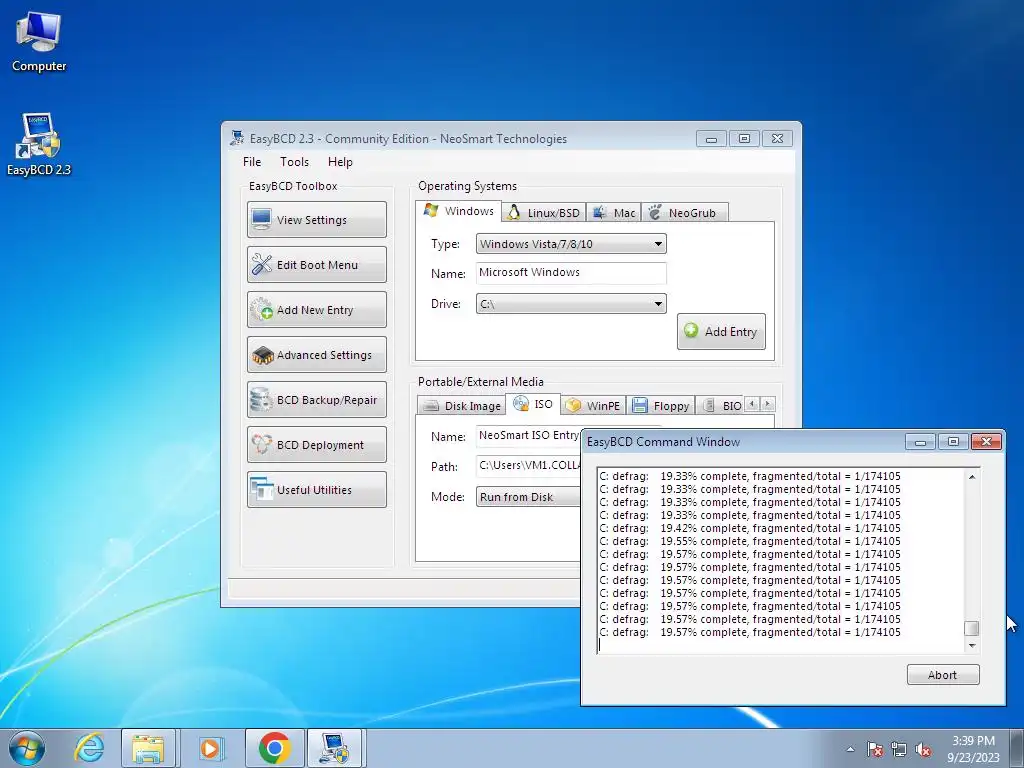Select the EasyBCD 2.3 desktop shortcut

click(39, 145)
